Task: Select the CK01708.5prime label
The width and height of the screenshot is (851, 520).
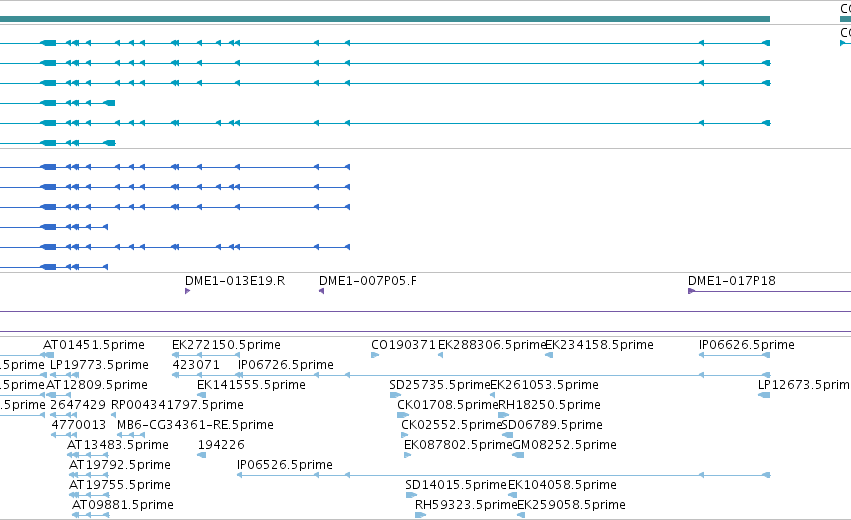Action: 448,405
